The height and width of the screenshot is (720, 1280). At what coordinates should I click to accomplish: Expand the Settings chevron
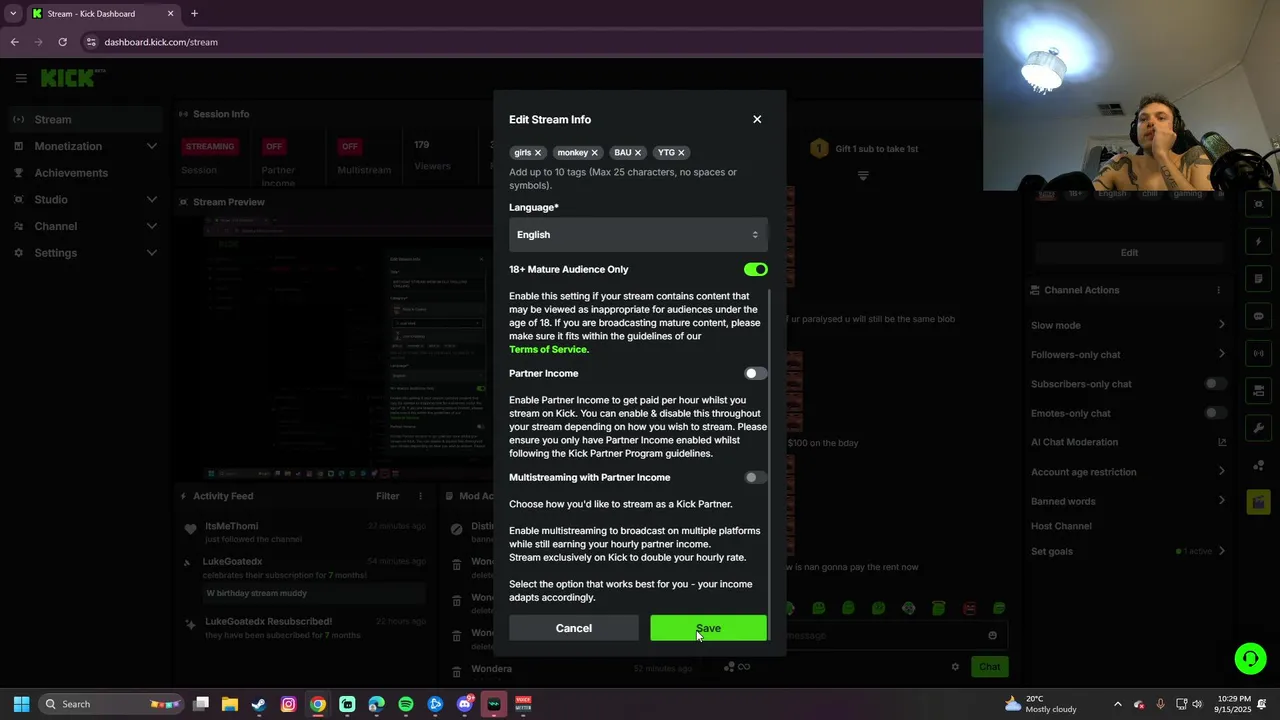151,253
